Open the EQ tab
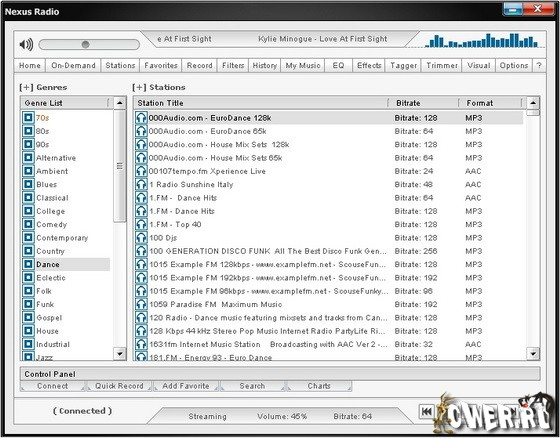This screenshot has width=560, height=438. coord(338,65)
